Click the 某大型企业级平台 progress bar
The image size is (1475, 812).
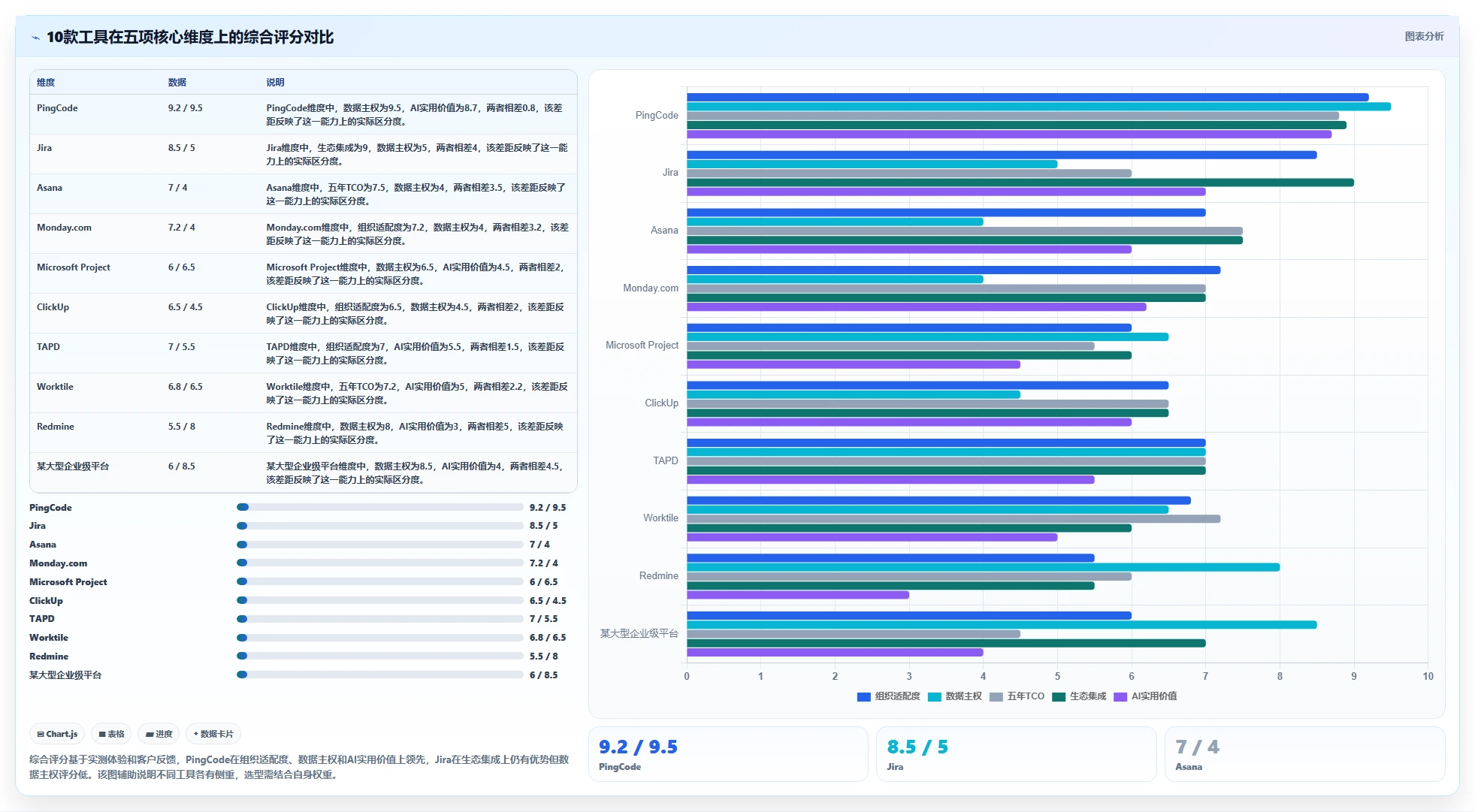click(x=380, y=675)
